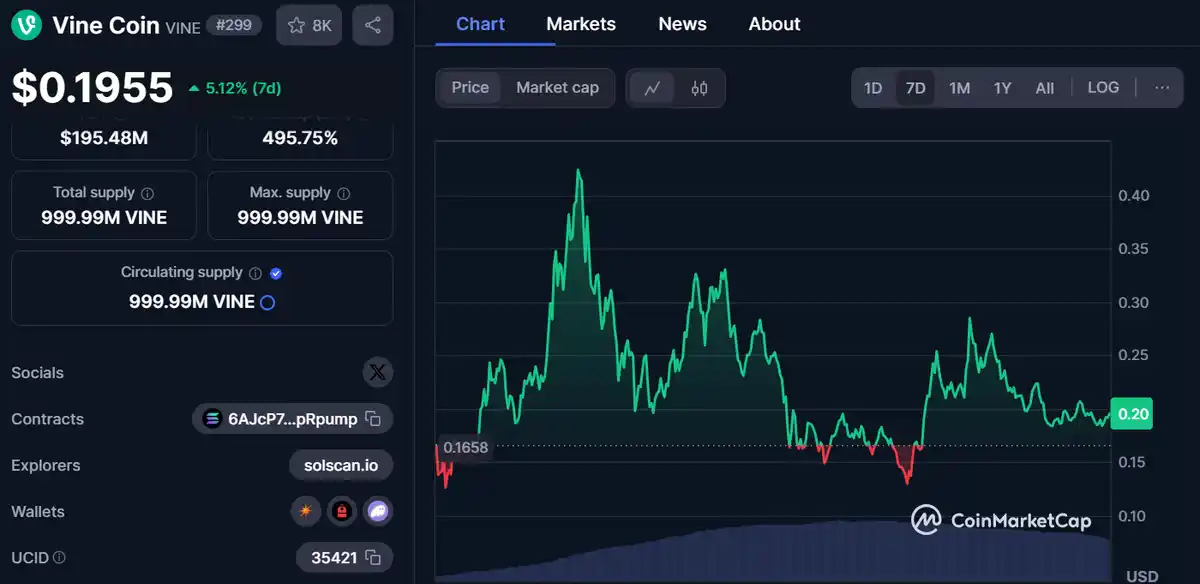This screenshot has width=1200, height=584.
Task: Click the 35421 UCID button
Action: [x=344, y=557]
